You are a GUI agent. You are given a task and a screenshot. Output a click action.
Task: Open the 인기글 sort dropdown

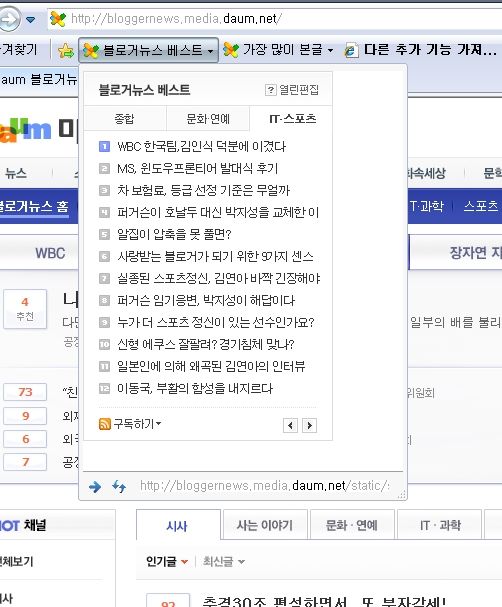167,561
